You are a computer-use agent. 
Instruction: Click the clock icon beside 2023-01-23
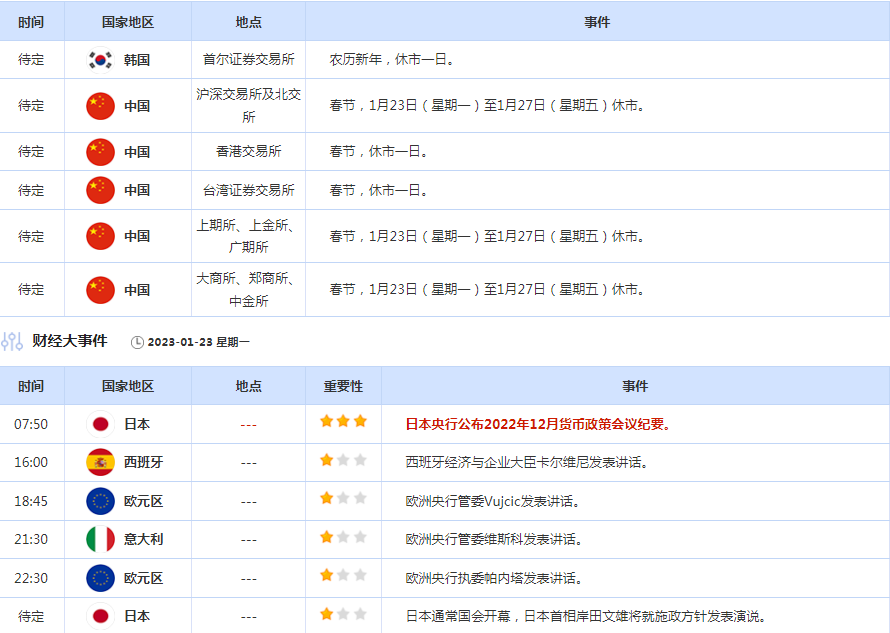tap(137, 342)
